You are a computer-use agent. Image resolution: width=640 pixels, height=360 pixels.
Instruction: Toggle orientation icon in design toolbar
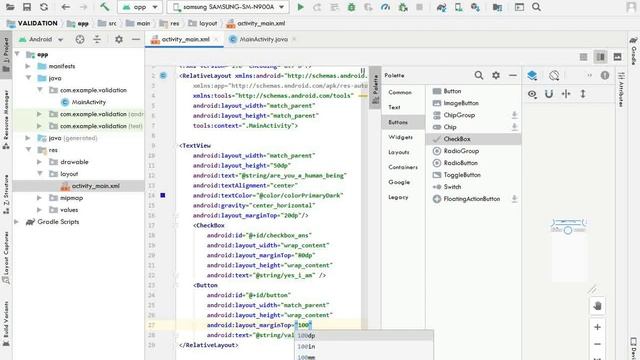tap(554, 76)
